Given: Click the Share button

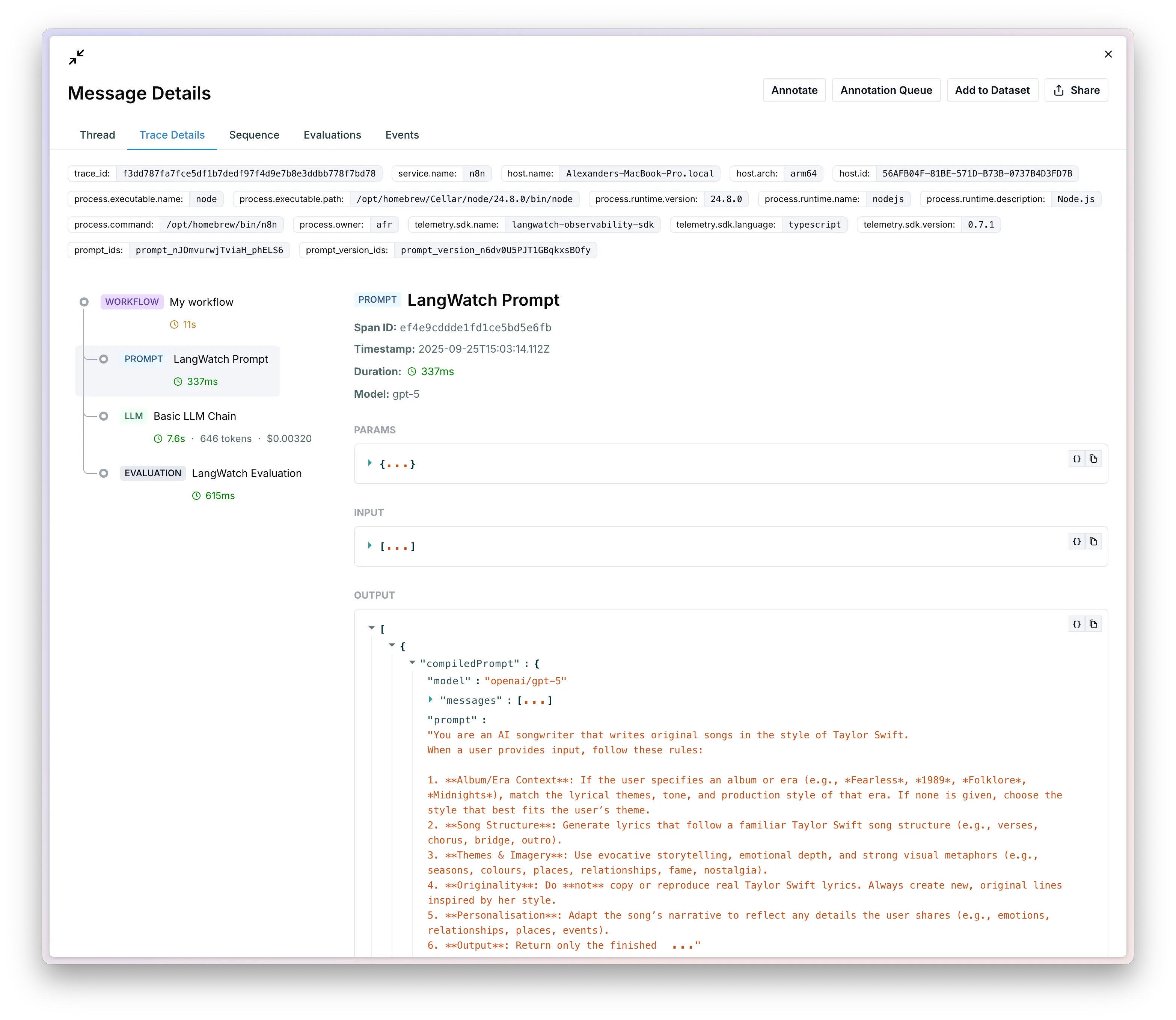Looking at the screenshot, I should tap(1076, 90).
